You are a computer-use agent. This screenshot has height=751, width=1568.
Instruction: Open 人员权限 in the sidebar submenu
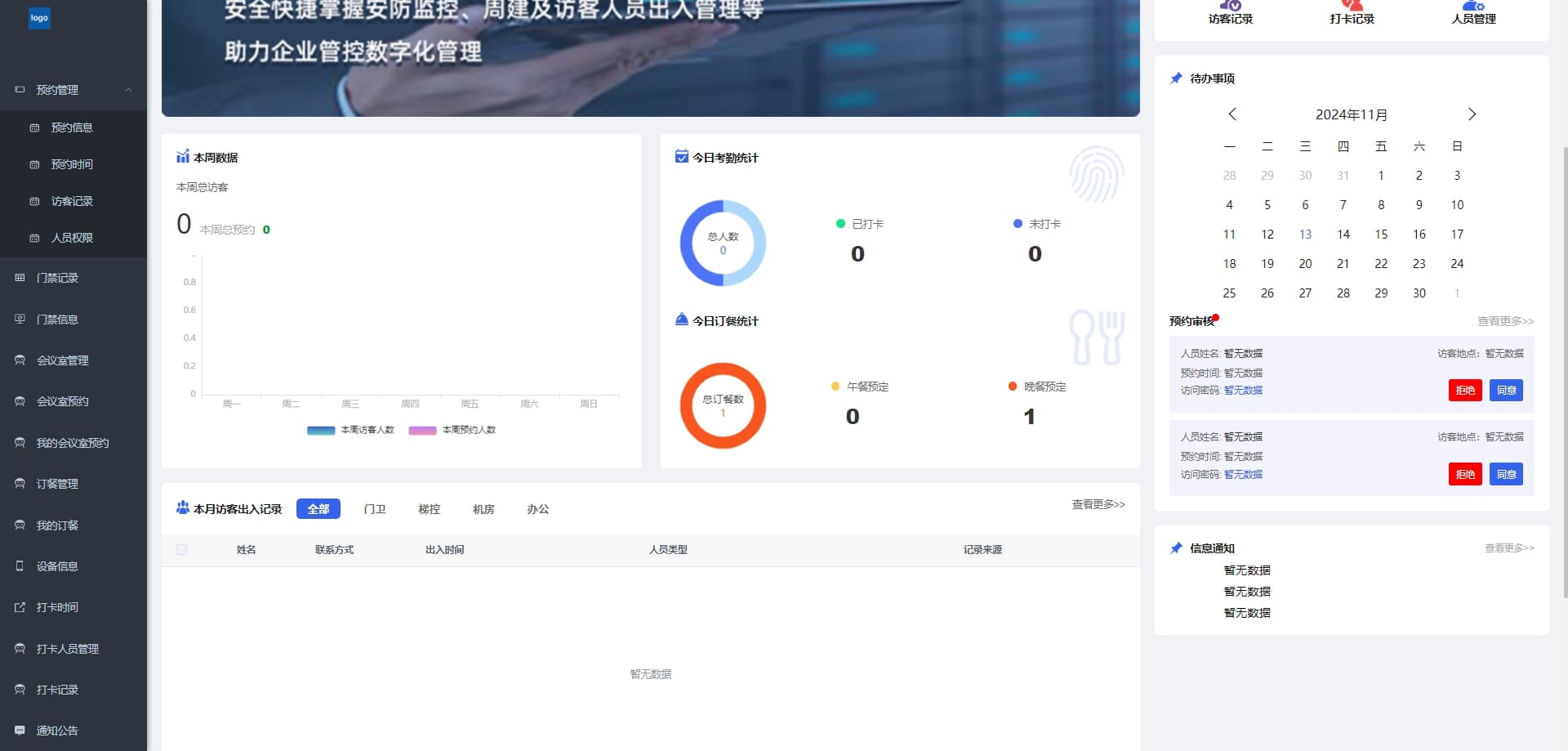[72, 238]
